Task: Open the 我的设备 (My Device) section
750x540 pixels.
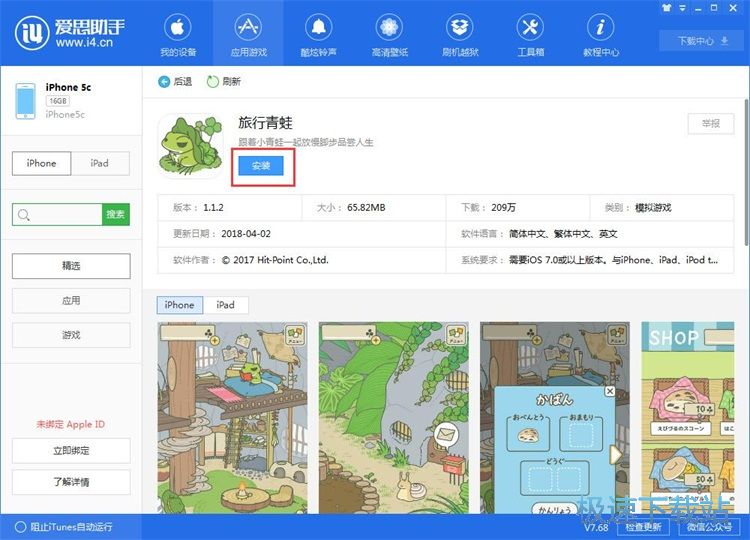Action: (178, 35)
